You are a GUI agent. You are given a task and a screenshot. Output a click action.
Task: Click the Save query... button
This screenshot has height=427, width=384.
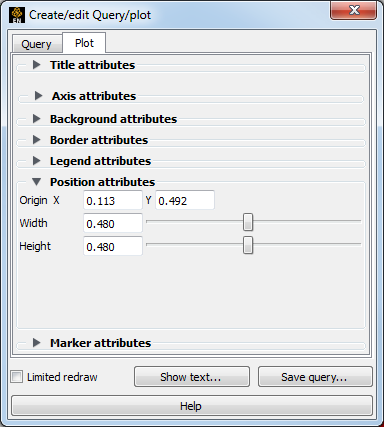(315, 377)
